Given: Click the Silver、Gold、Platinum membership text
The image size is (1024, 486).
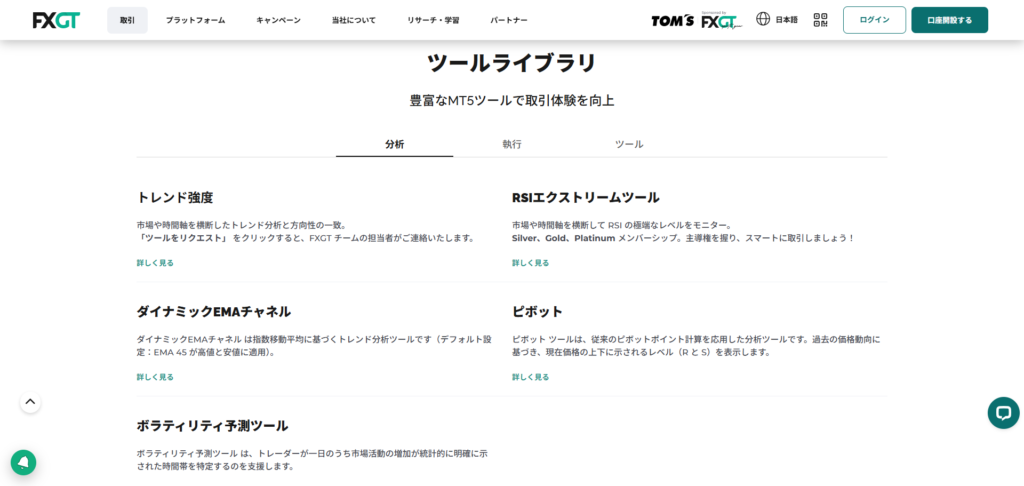Looking at the screenshot, I should pyautogui.click(x=564, y=238).
